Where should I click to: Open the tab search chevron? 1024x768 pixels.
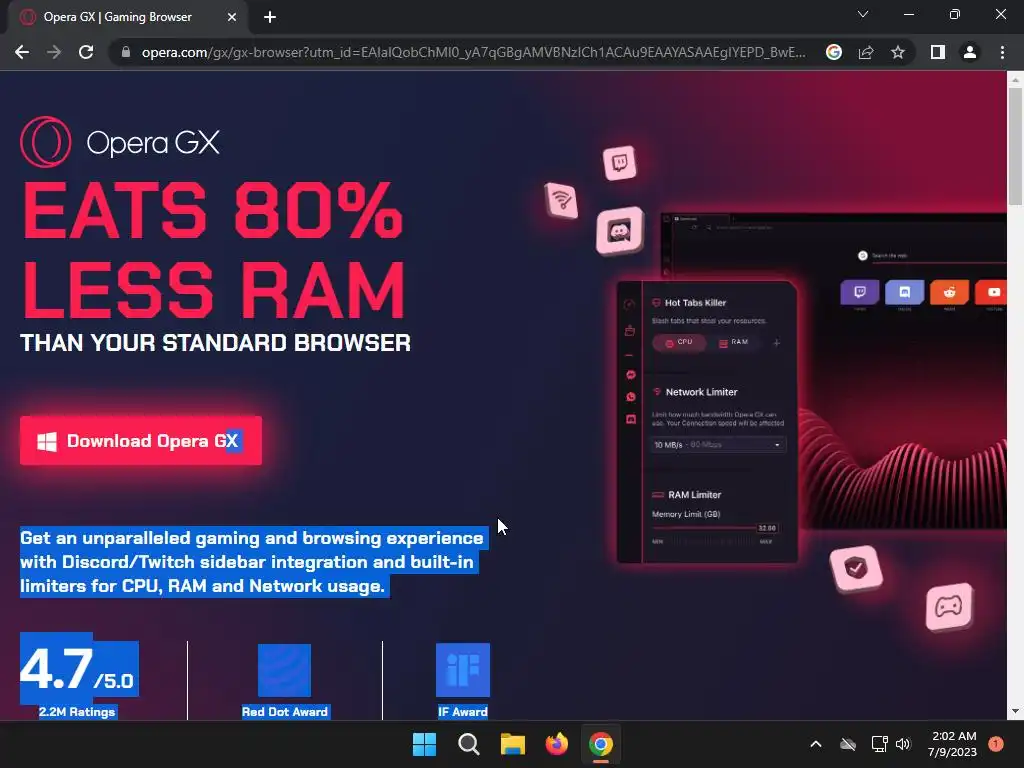coord(863,14)
